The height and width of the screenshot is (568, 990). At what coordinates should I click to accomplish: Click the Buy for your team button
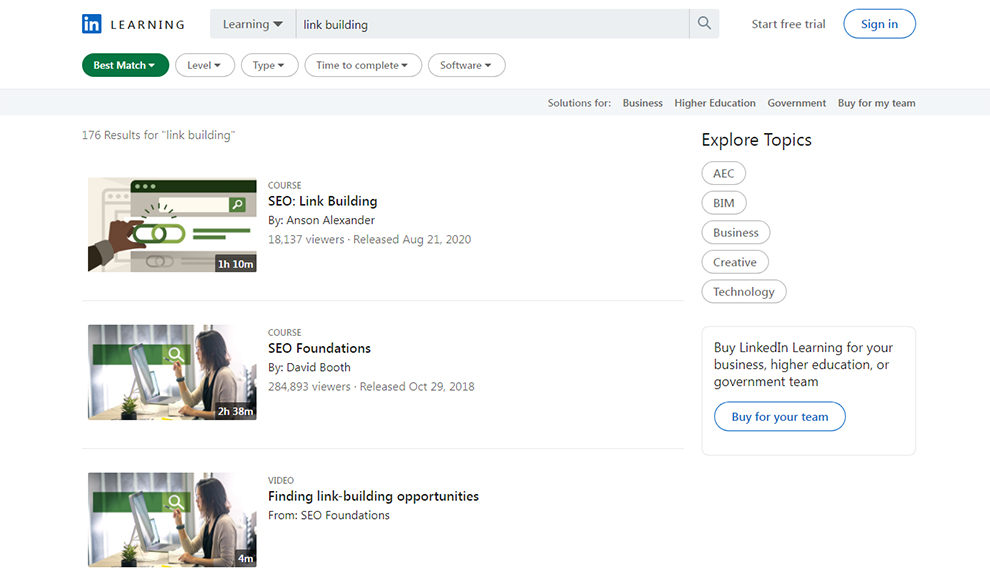coord(780,417)
